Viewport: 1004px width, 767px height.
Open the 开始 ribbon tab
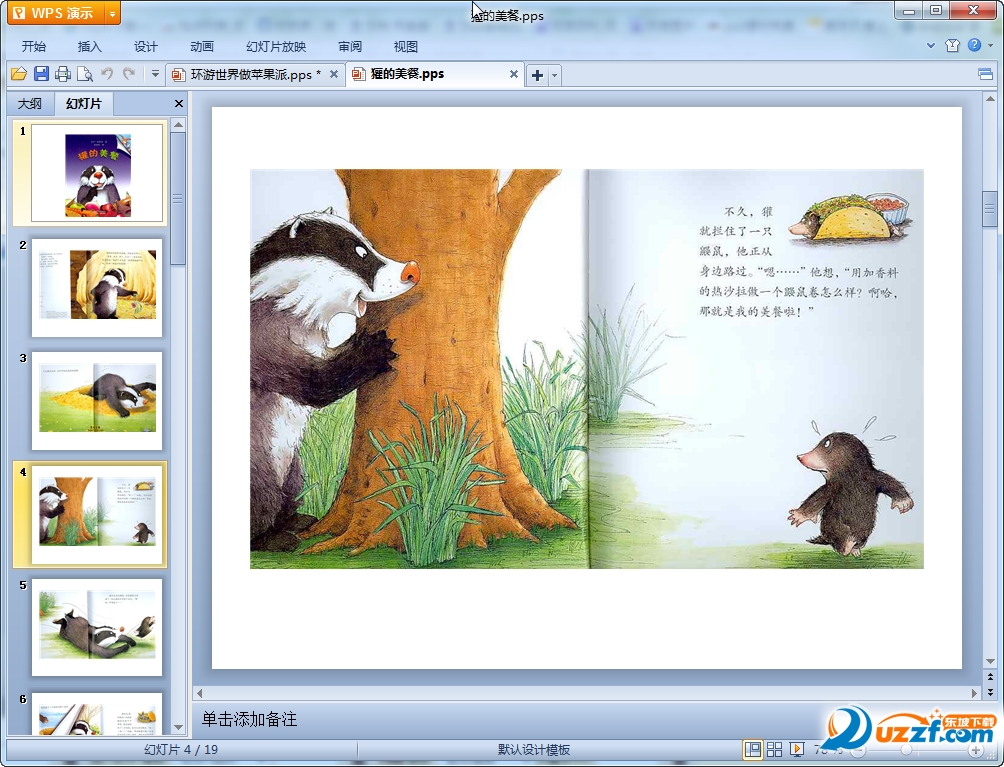[x=33, y=47]
